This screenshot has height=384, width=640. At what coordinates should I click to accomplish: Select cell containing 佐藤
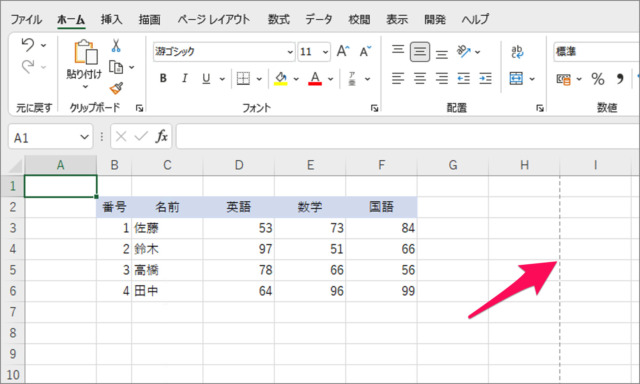point(167,228)
